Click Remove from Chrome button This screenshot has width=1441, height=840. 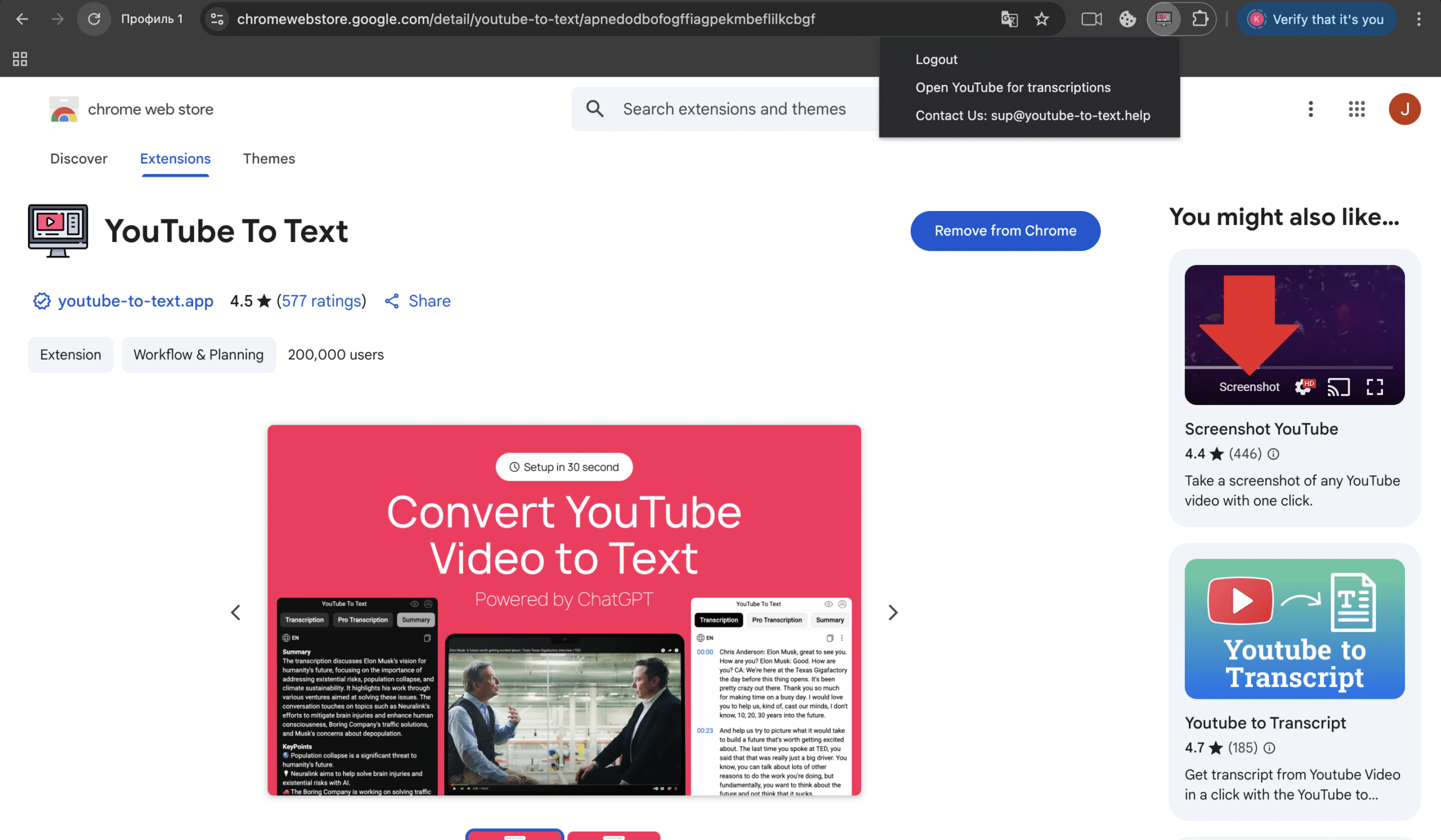pos(1005,231)
